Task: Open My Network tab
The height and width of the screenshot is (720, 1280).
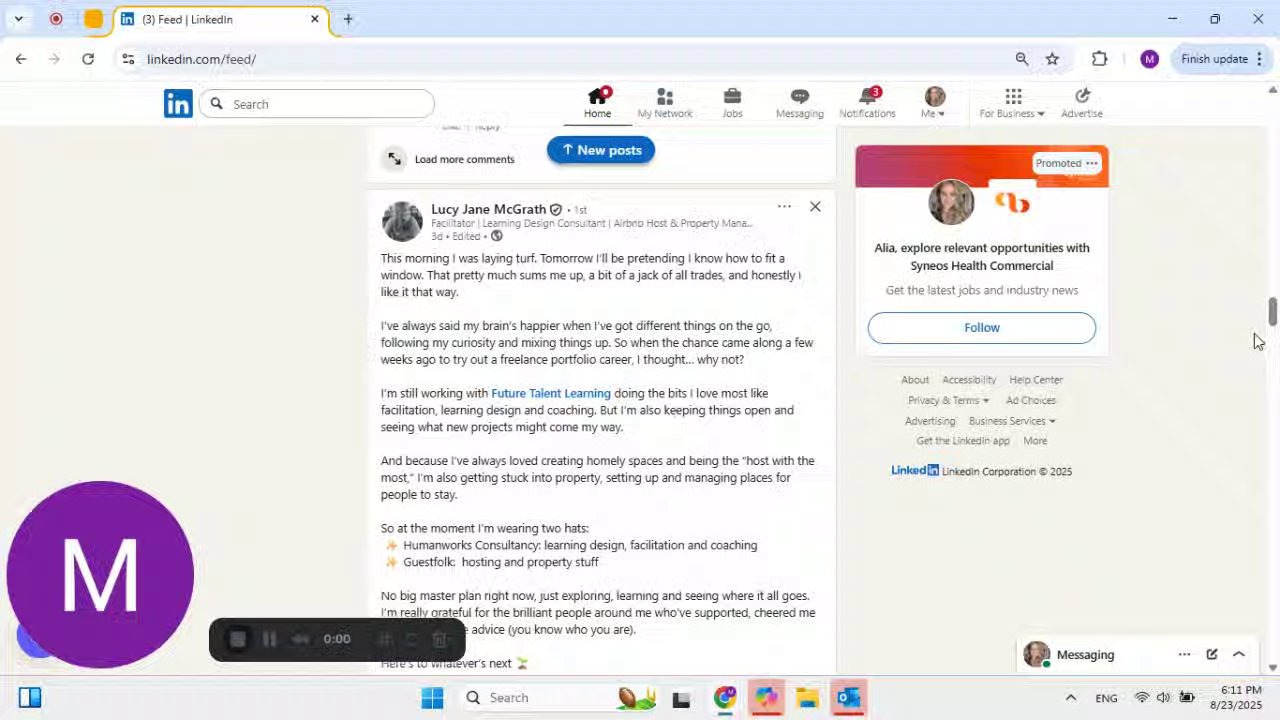Action: click(x=665, y=103)
